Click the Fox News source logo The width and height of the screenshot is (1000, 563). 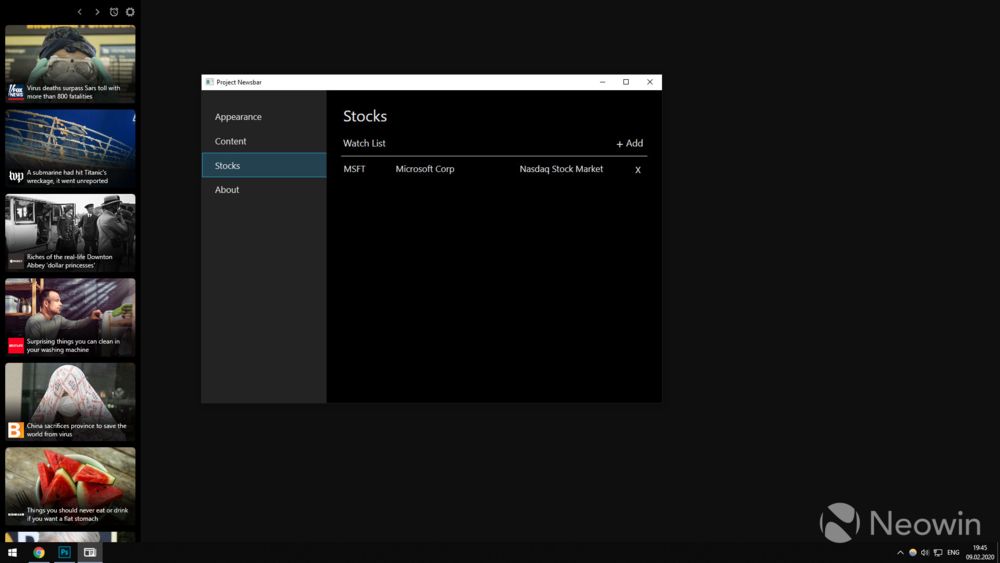16,92
